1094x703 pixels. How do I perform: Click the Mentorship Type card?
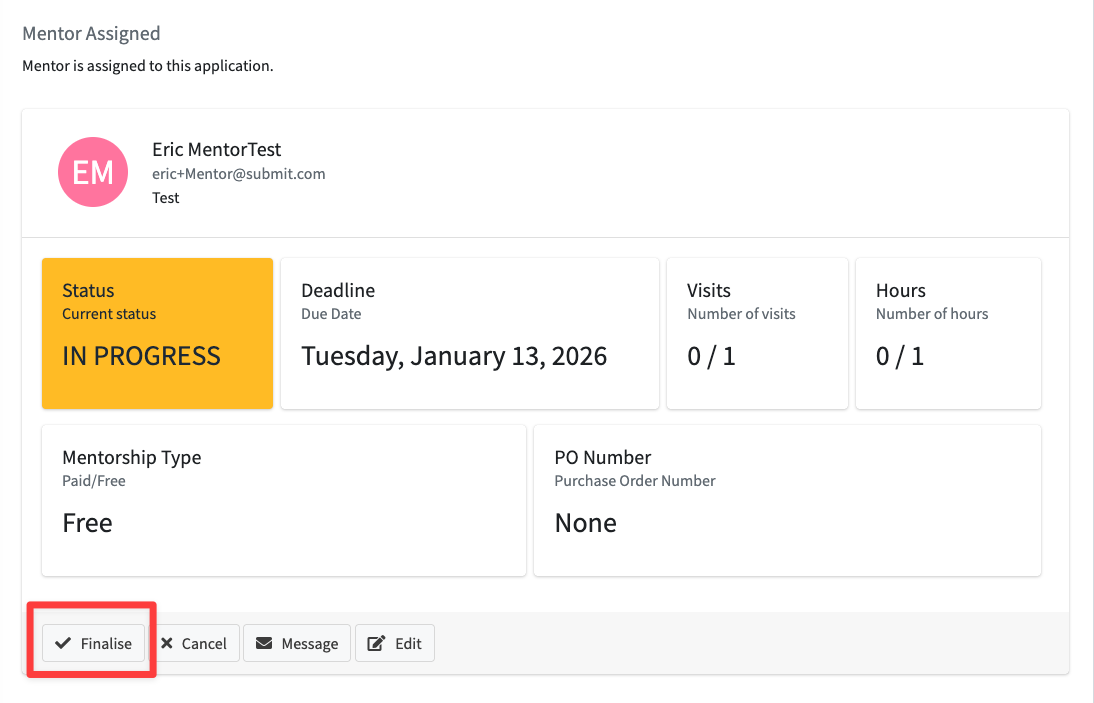coord(283,500)
